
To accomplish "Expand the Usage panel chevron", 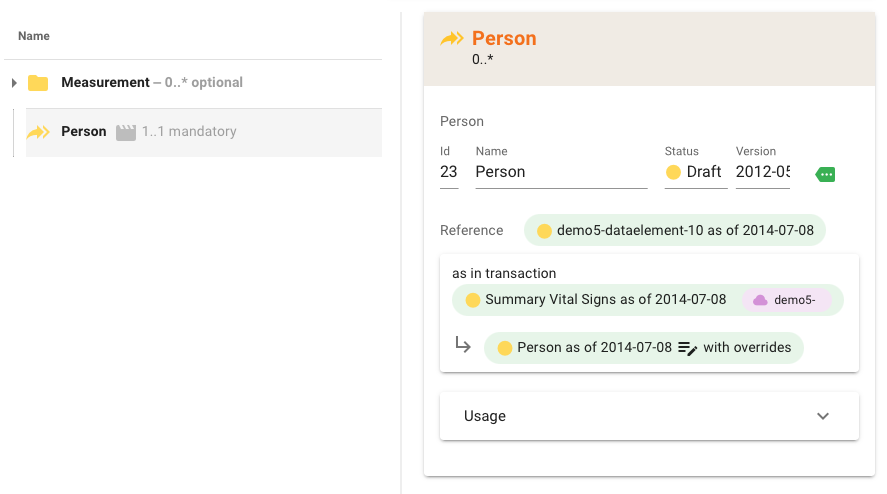I will [x=823, y=416].
